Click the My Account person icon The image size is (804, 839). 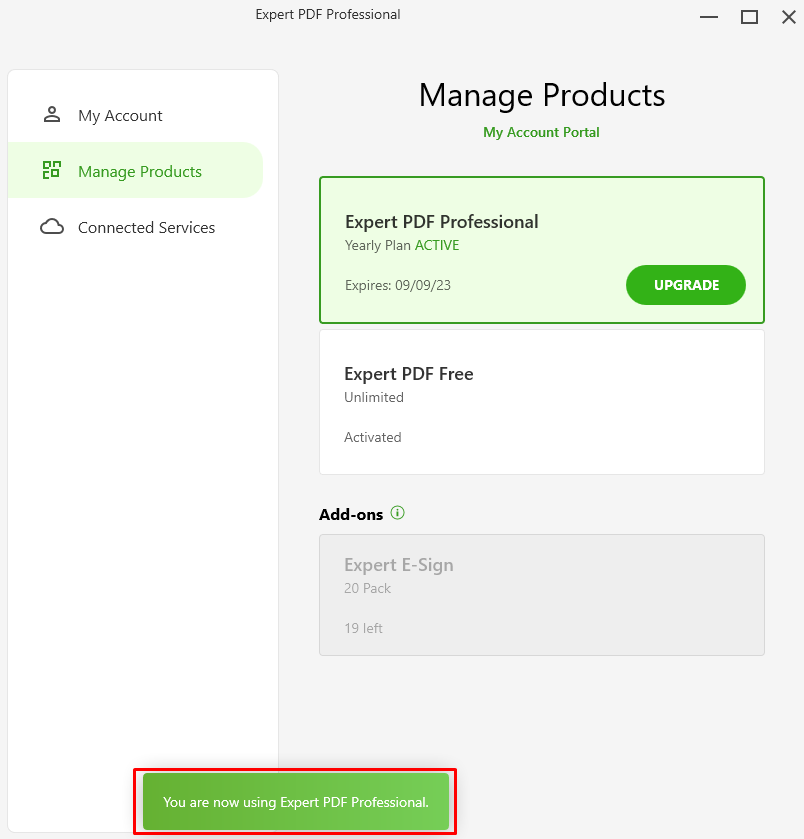tap(52, 115)
